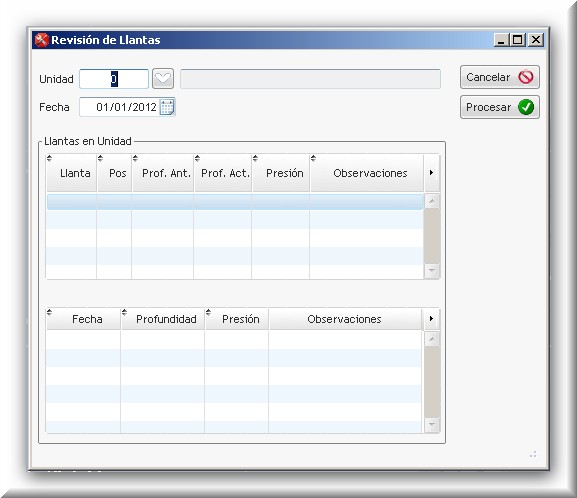
Task: Click the Prof. Act. column sort arrows
Action: [x=197, y=159]
